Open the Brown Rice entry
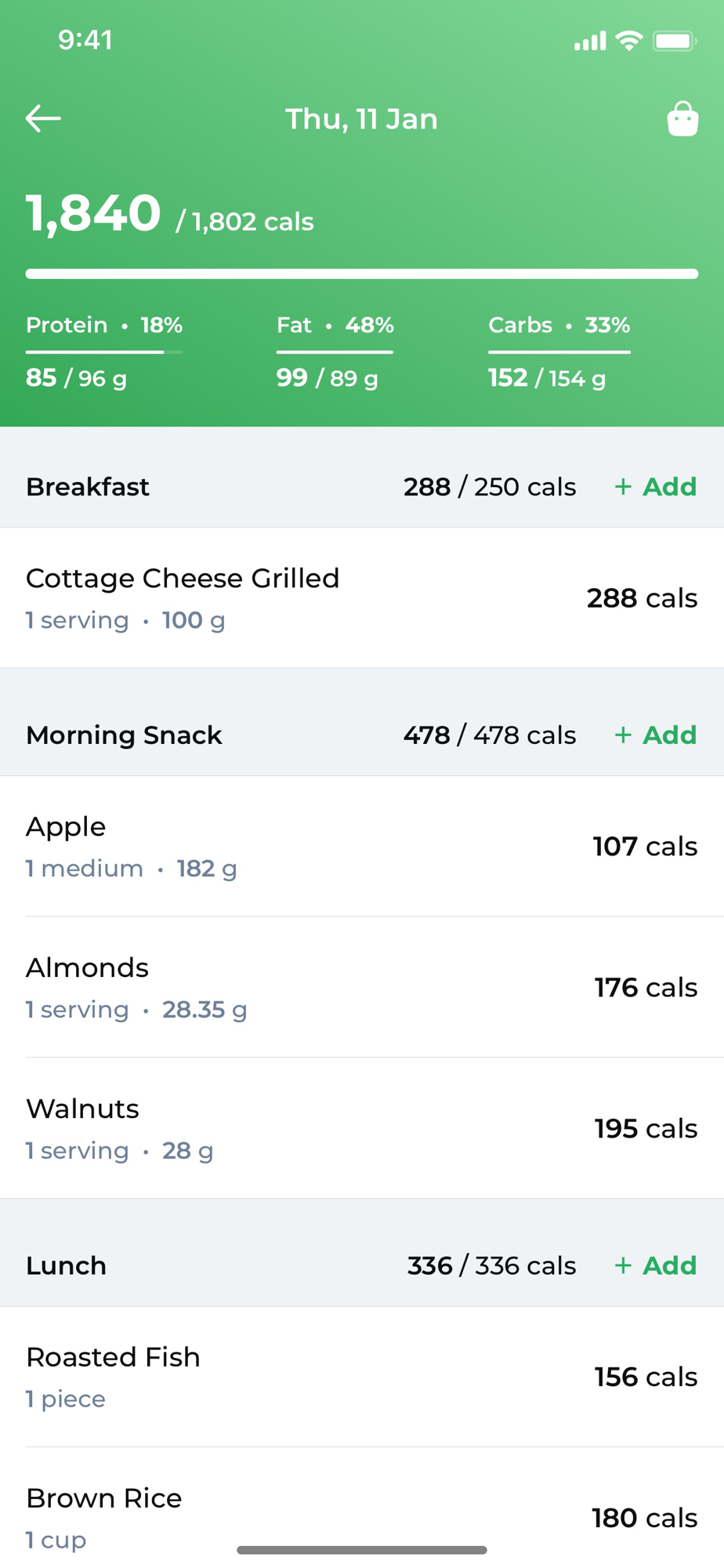The height and width of the screenshot is (1568, 724). [x=361, y=1518]
